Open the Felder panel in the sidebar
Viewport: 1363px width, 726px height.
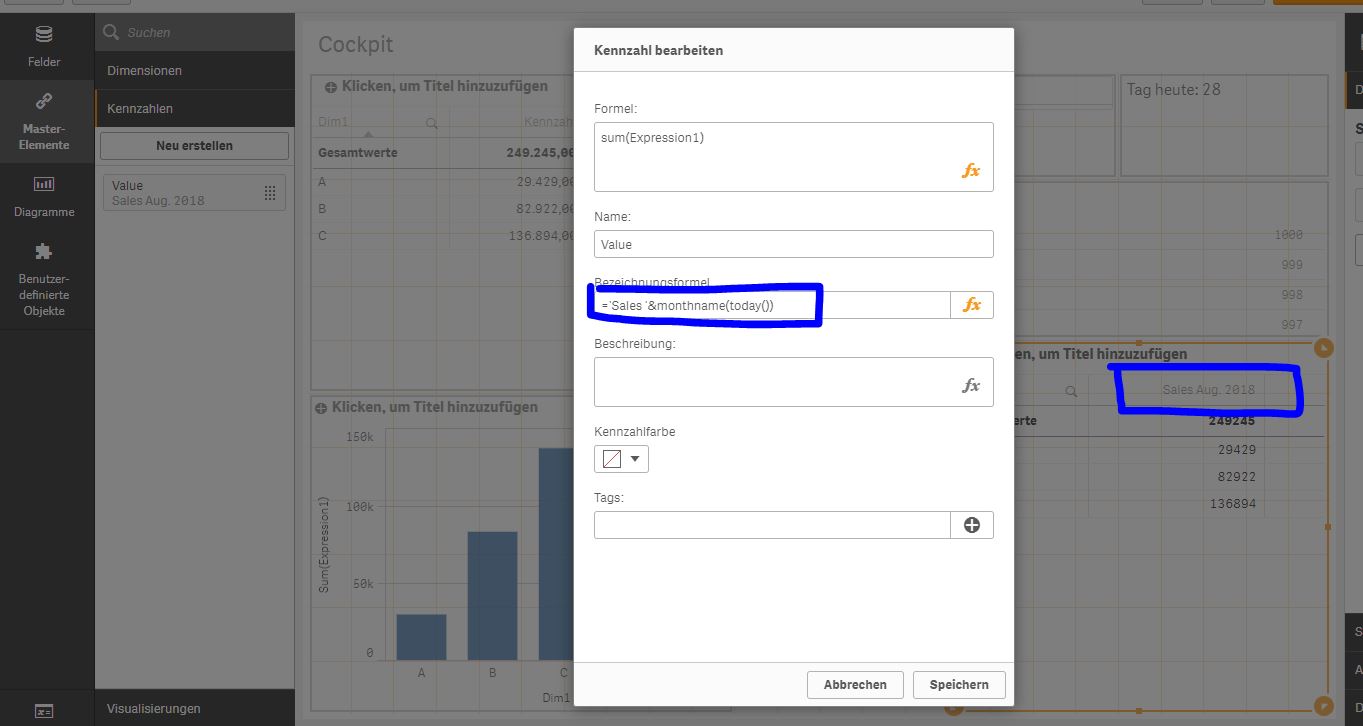coord(44,47)
